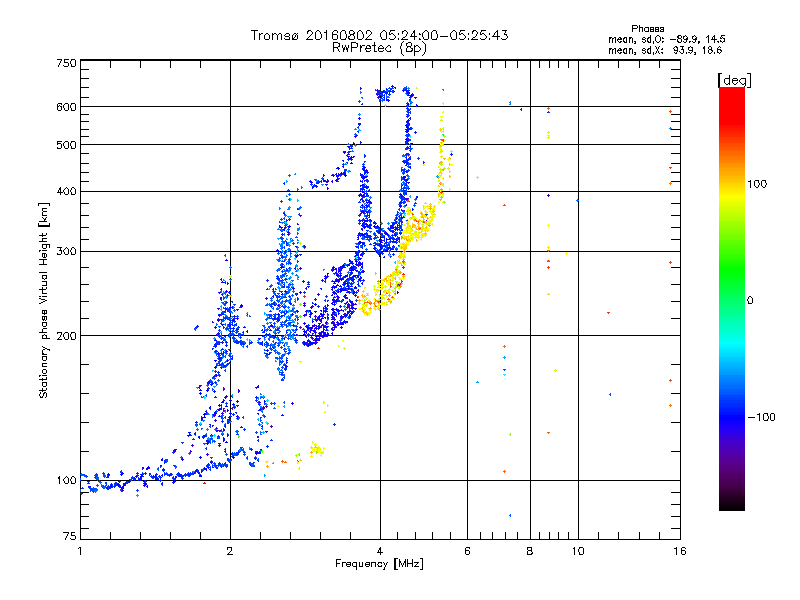This screenshot has width=800, height=600.
Task: Click the colorbar tick label '0'
Action: click(x=750, y=301)
